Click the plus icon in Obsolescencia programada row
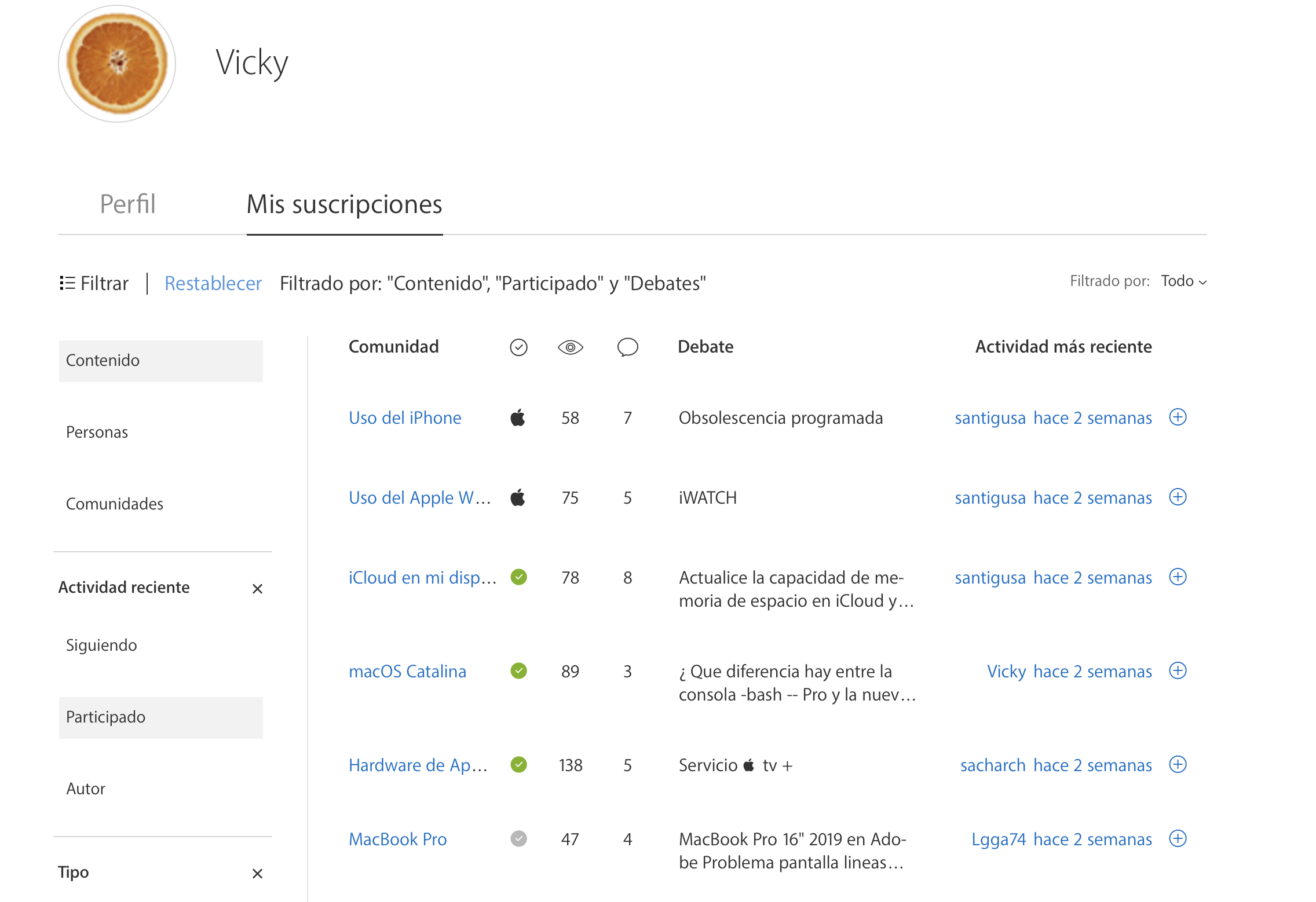Screen dimensions: 1316x902 point(1178,417)
